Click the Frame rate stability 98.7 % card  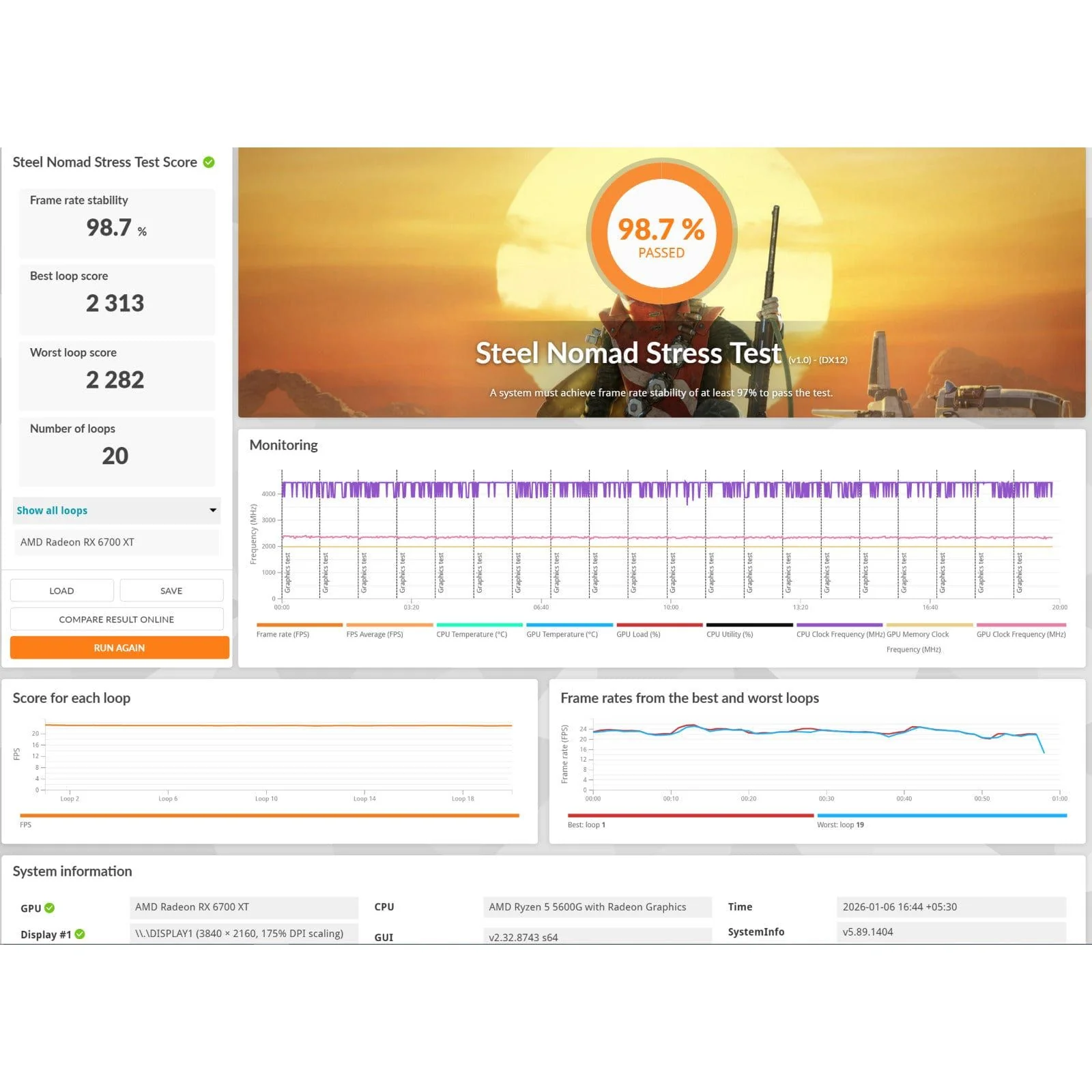pos(117,223)
